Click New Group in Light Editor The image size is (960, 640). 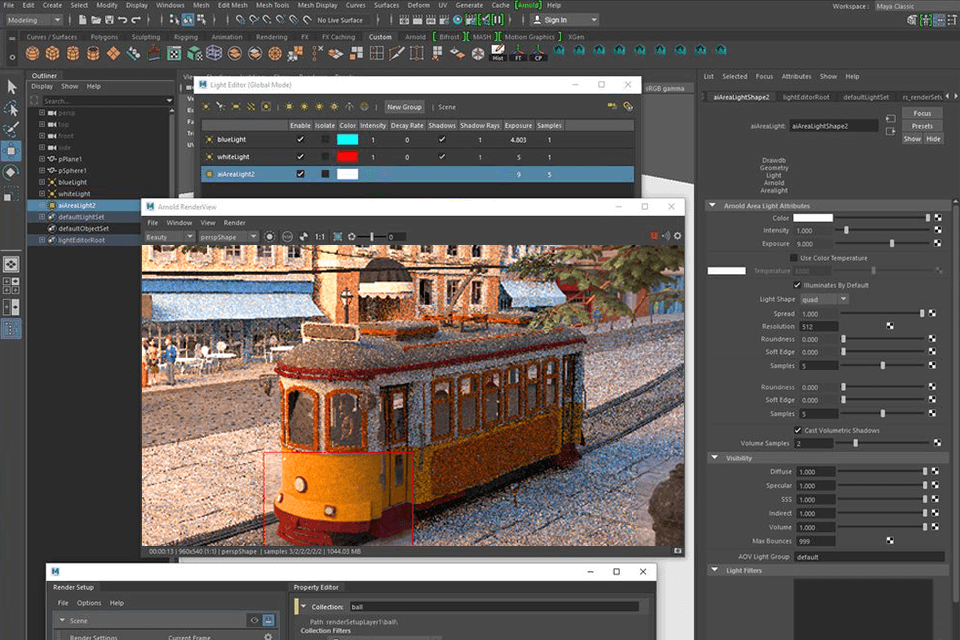(404, 107)
